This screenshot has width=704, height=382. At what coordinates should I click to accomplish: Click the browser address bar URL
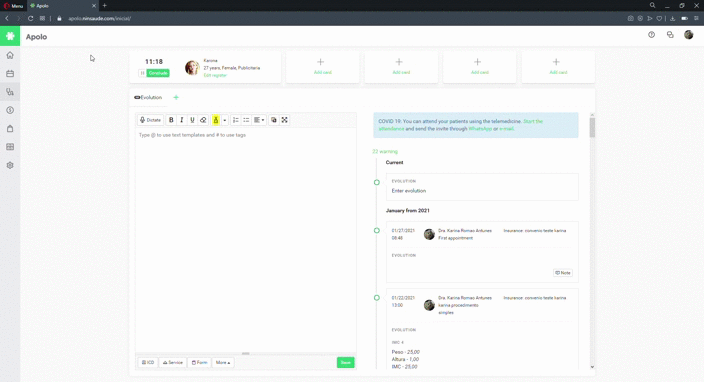pyautogui.click(x=99, y=18)
